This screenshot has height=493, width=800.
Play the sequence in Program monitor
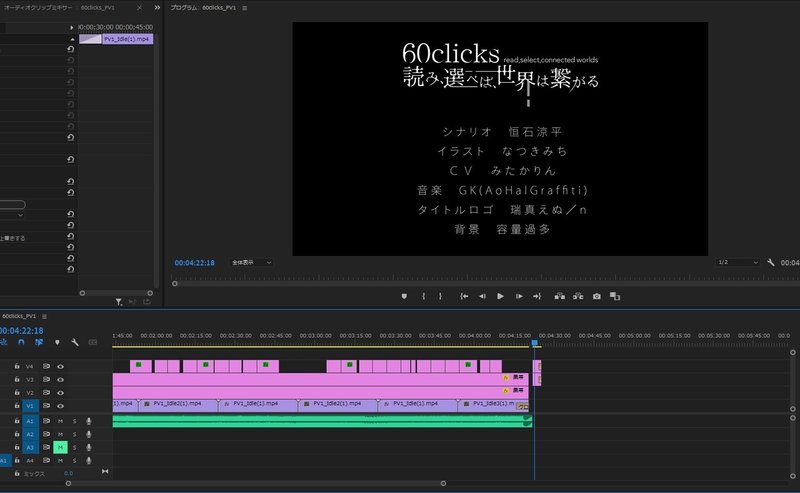tap(501, 296)
